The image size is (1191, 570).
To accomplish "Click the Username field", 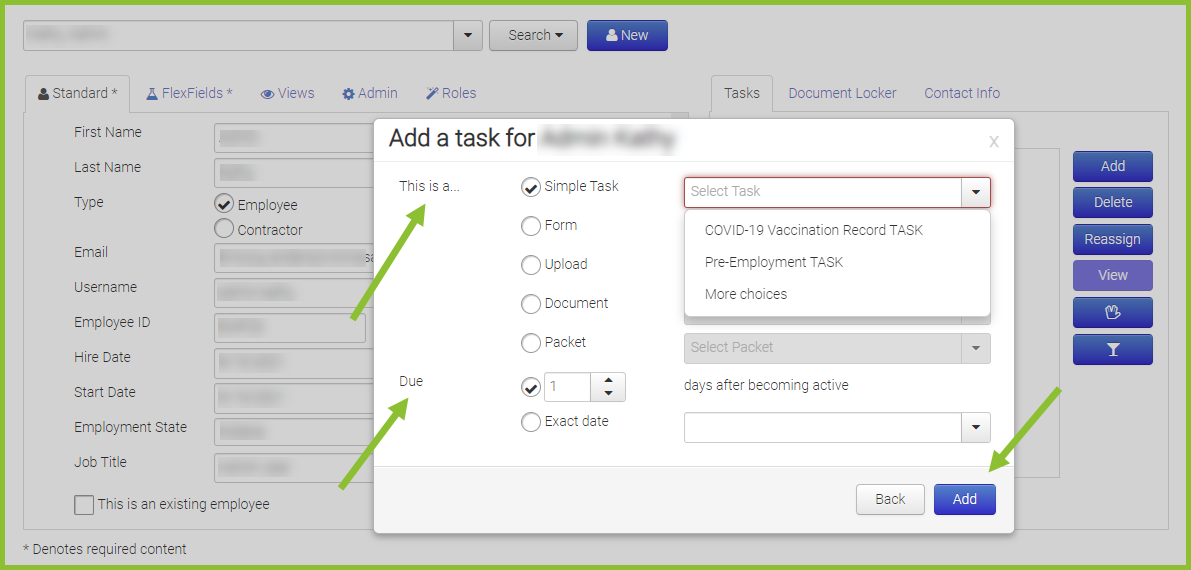I will 295,293.
